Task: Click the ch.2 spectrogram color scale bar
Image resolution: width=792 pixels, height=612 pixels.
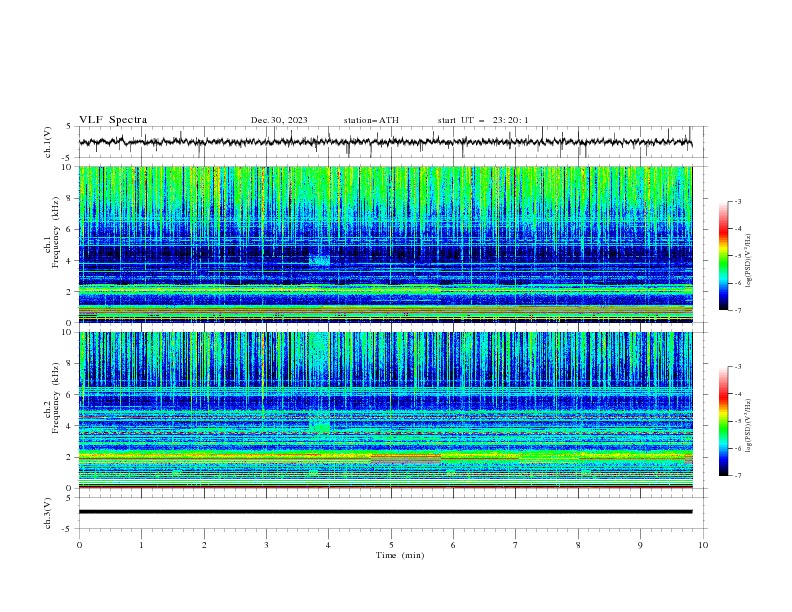Action: pos(724,421)
